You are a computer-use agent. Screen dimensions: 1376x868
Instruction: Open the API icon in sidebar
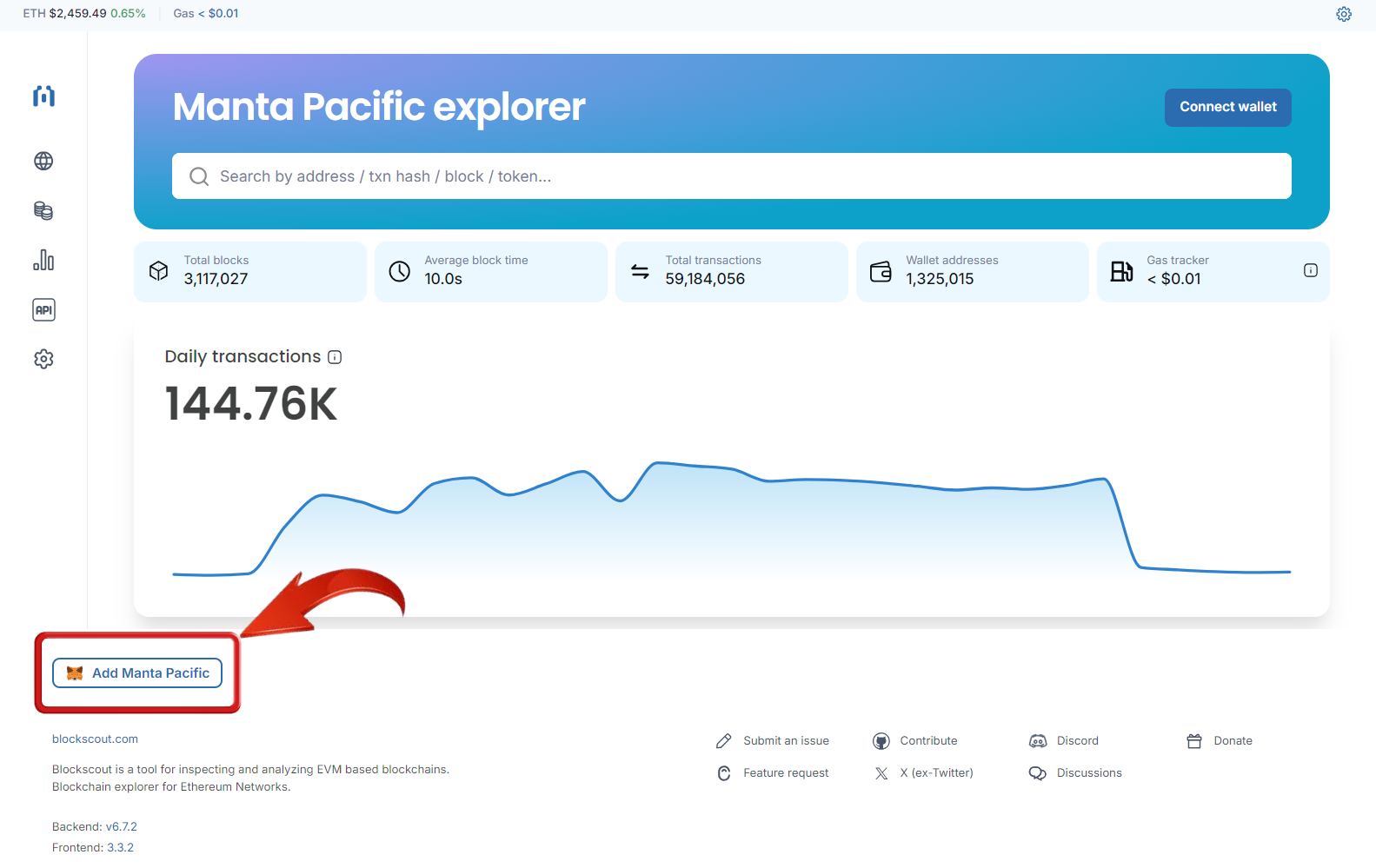[43, 309]
